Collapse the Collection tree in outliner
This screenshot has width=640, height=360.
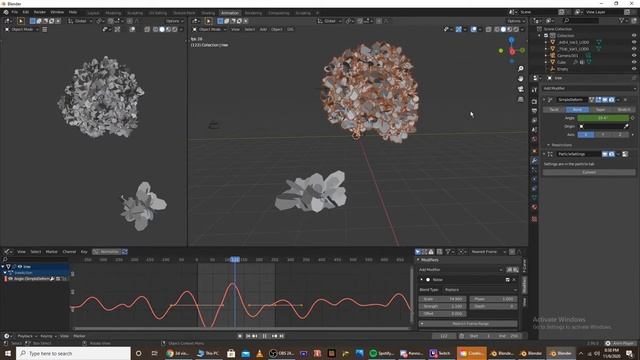tap(540, 36)
